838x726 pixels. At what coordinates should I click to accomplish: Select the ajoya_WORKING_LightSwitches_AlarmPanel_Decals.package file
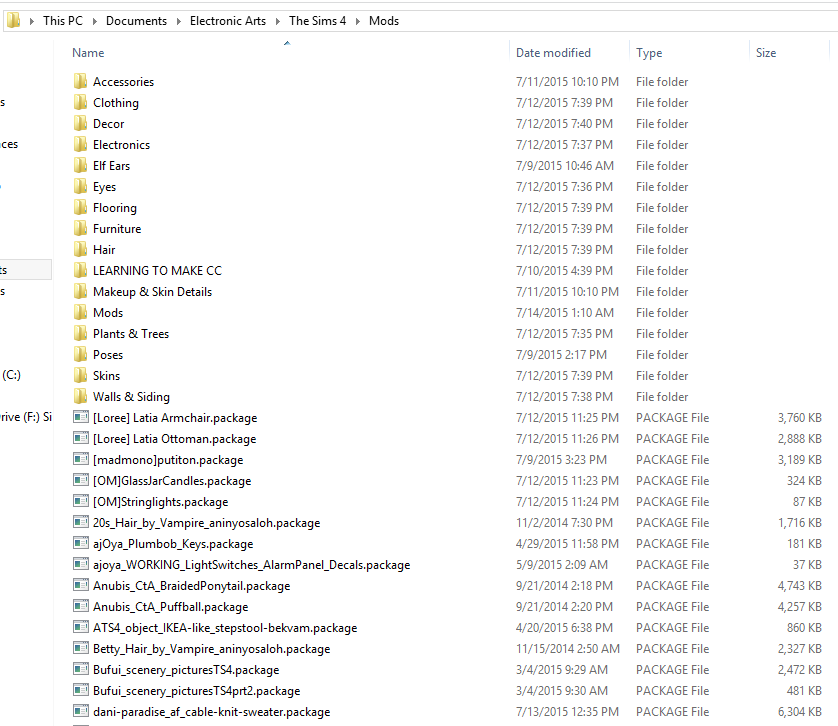pos(252,565)
